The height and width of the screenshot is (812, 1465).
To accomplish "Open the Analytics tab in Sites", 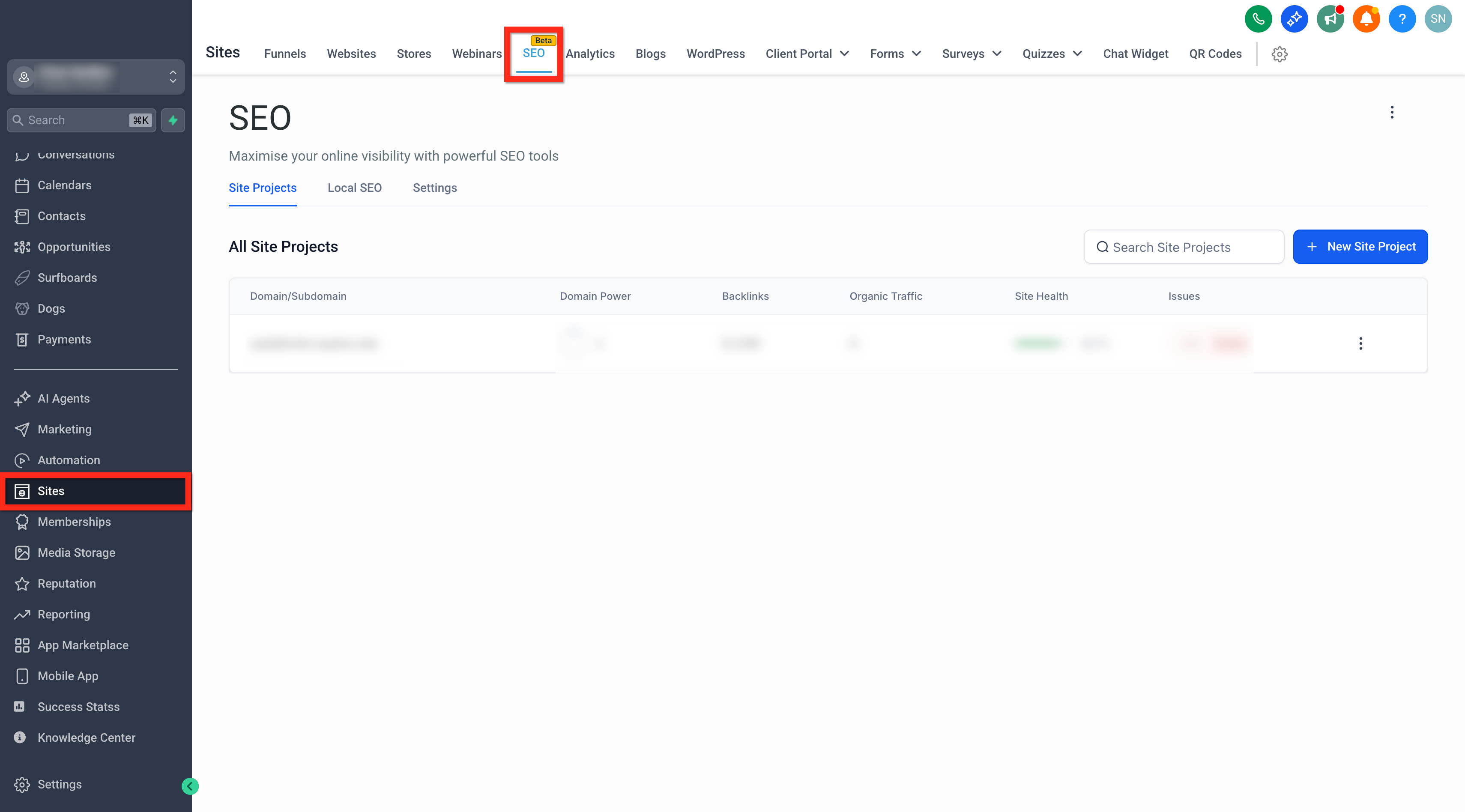I will point(590,54).
